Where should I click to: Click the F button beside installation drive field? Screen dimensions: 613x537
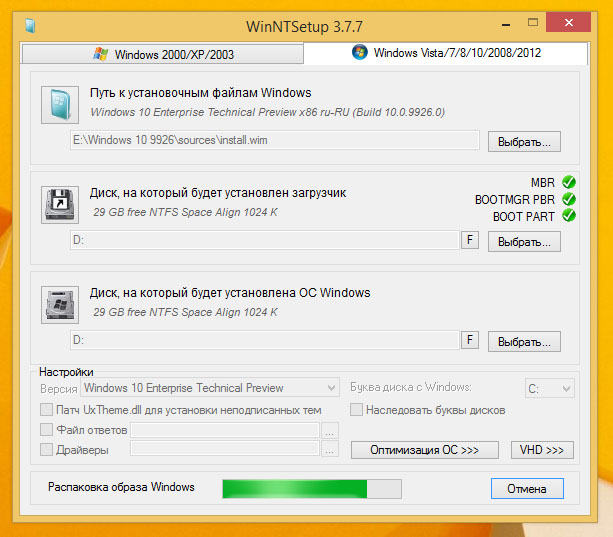tap(470, 340)
